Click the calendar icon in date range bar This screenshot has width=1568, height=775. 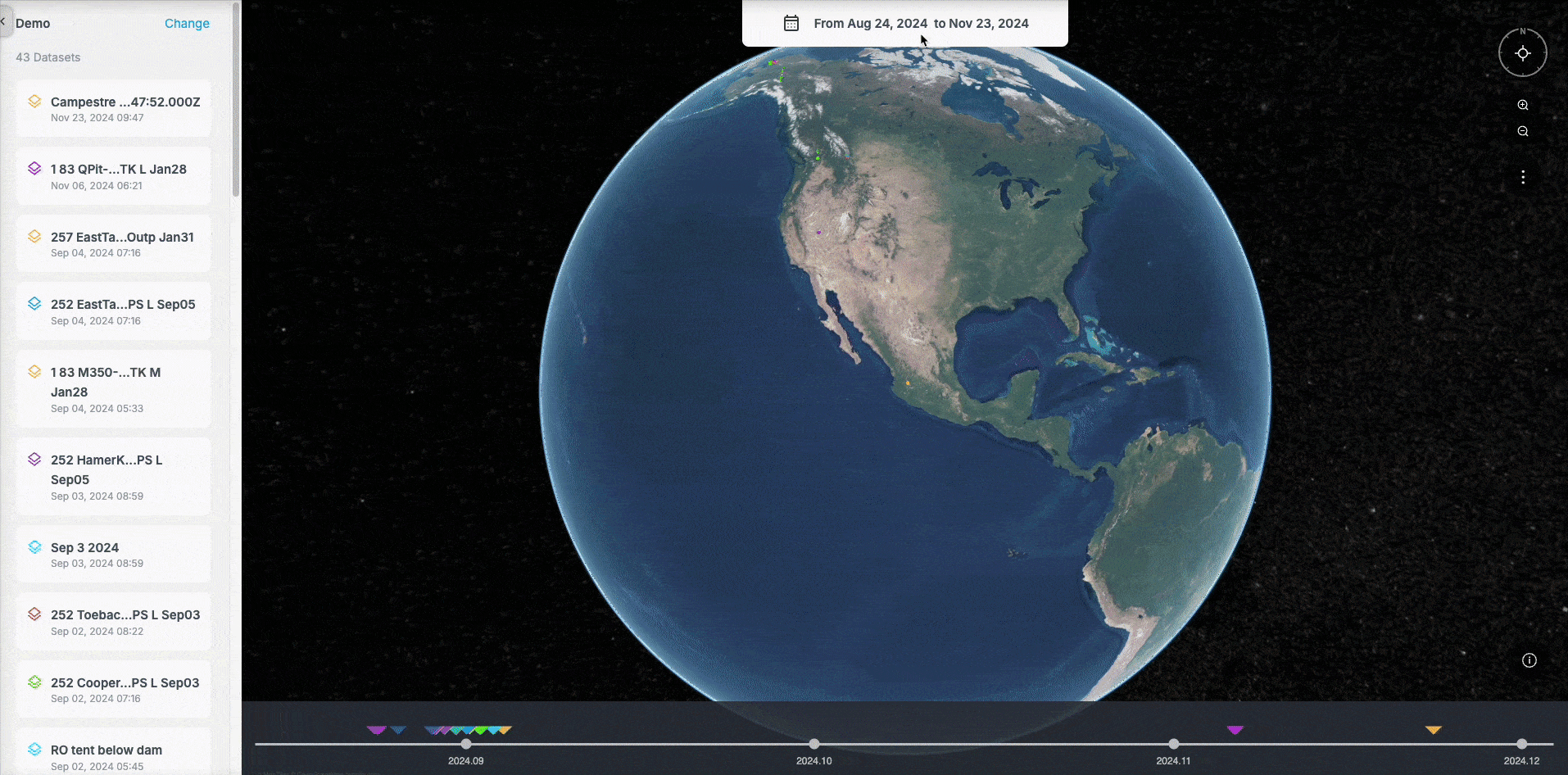[791, 24]
